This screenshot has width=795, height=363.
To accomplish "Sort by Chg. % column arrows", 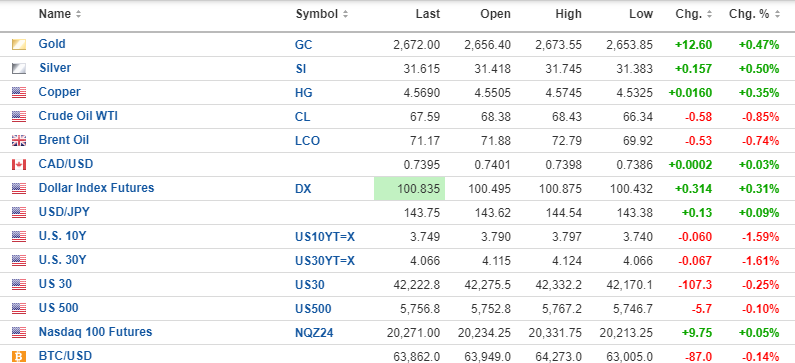I will tap(778, 15).
